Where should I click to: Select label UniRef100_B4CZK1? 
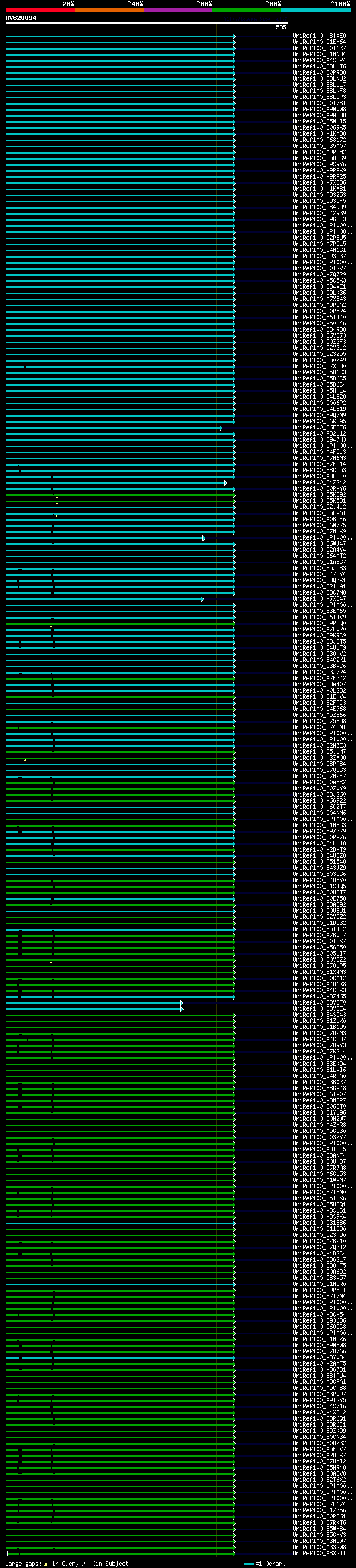tap(319, 660)
